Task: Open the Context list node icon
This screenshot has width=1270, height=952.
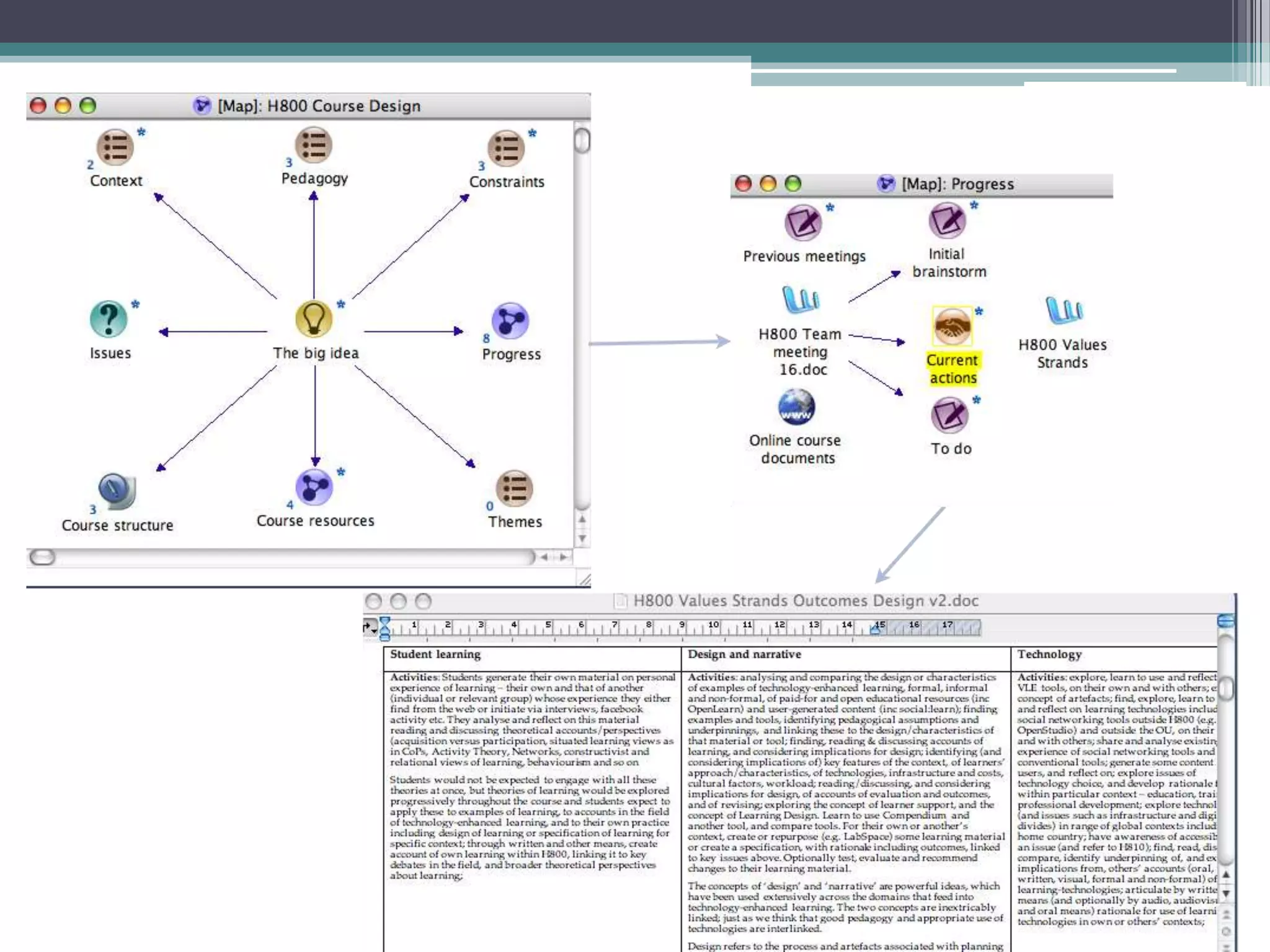Action: click(115, 147)
